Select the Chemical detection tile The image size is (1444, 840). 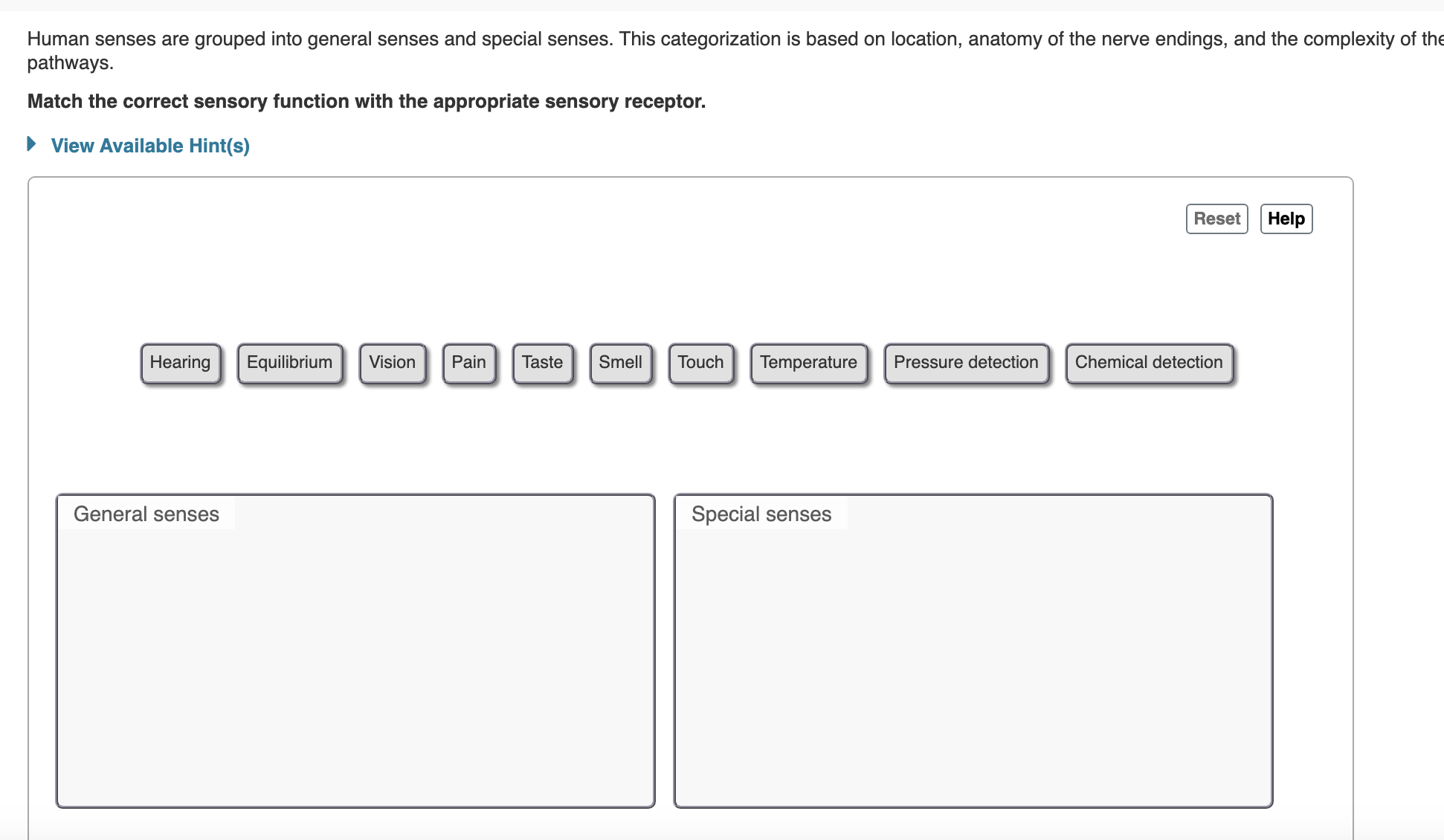1148,363
